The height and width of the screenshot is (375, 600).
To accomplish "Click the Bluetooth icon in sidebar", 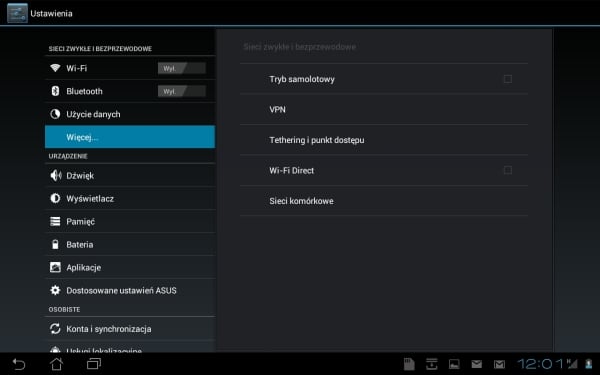I will (x=55, y=91).
